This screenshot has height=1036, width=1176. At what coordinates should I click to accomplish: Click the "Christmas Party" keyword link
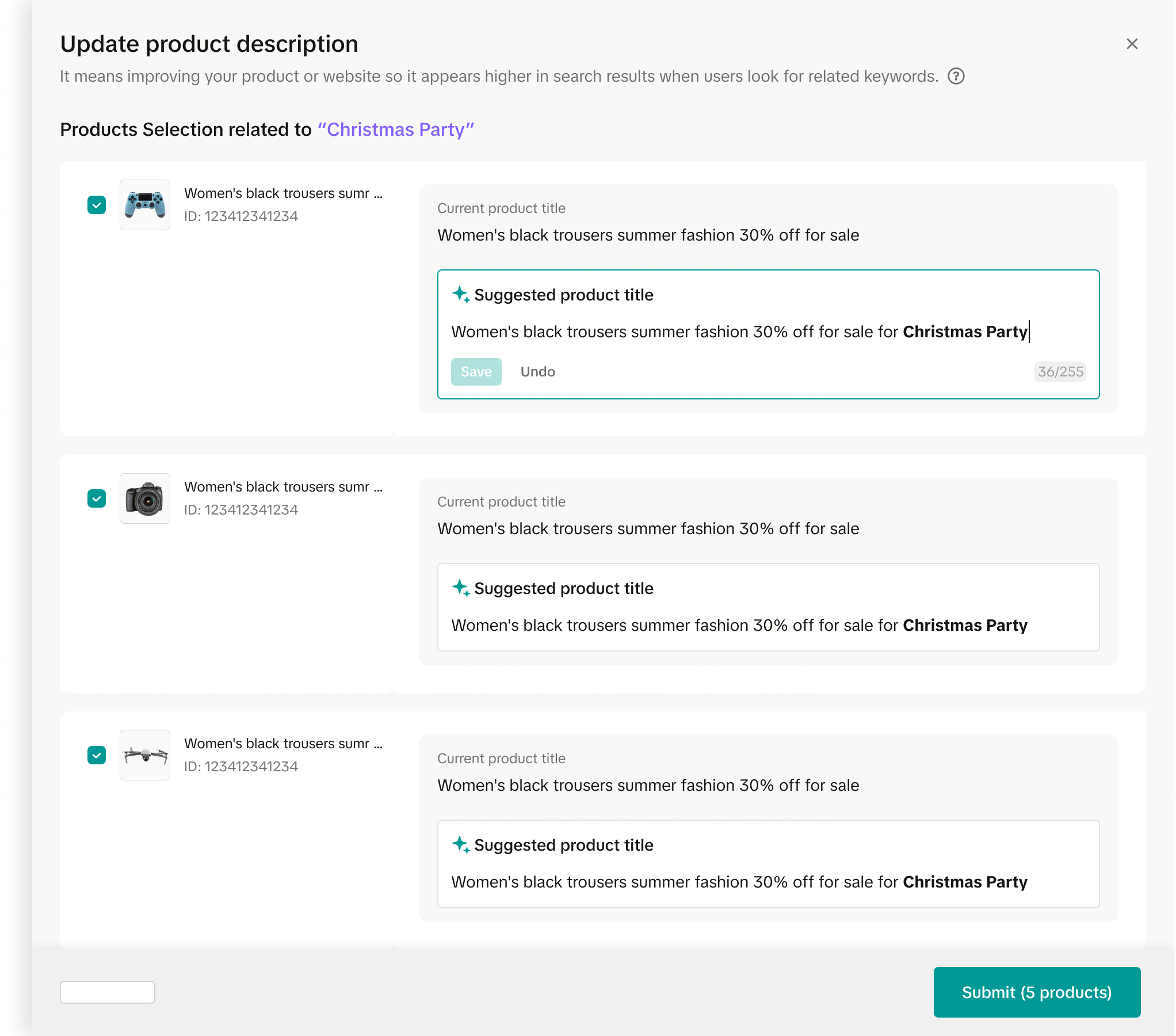pyautogui.click(x=396, y=129)
